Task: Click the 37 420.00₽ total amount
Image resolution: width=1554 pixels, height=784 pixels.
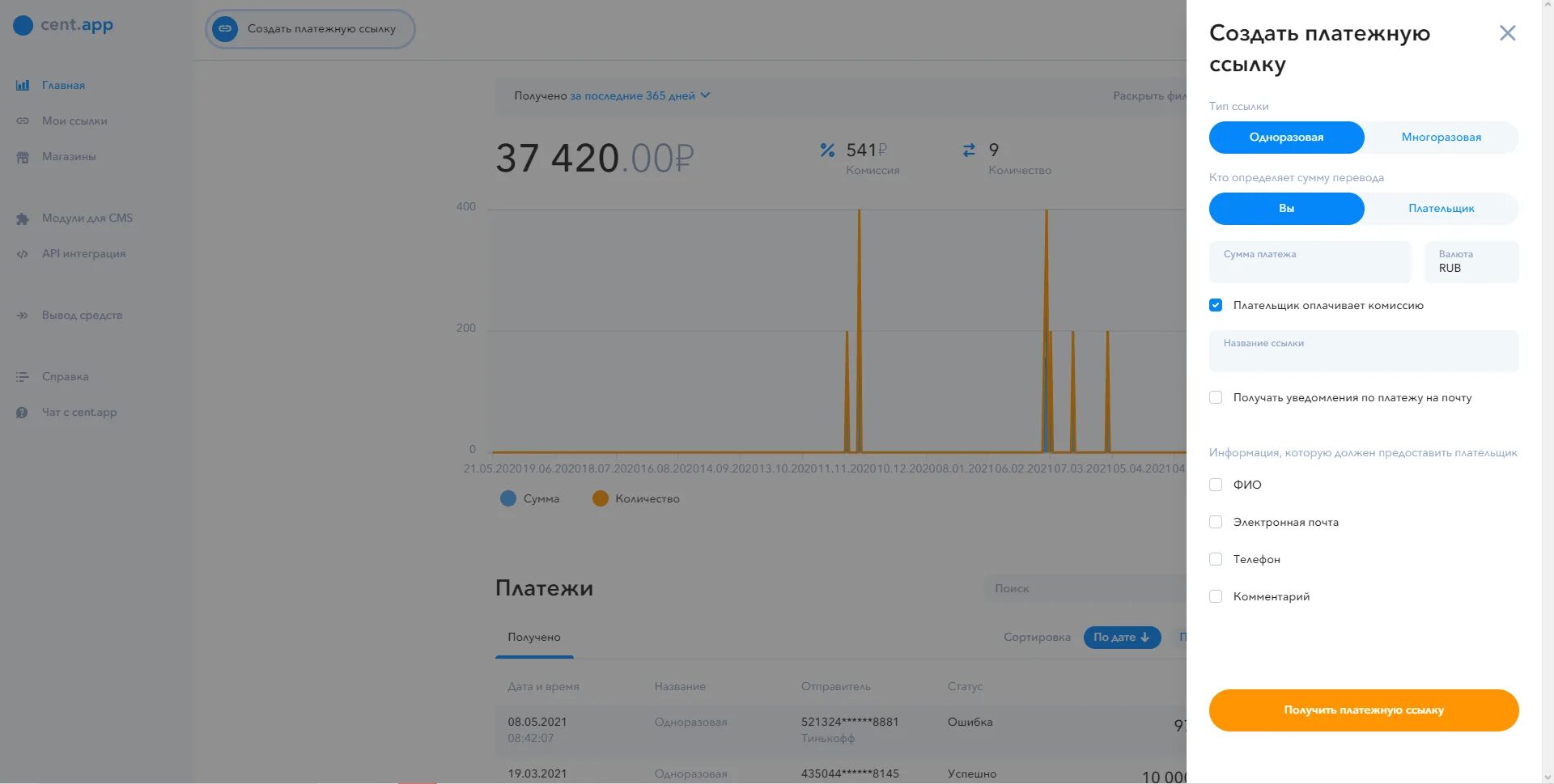Action: click(x=595, y=158)
